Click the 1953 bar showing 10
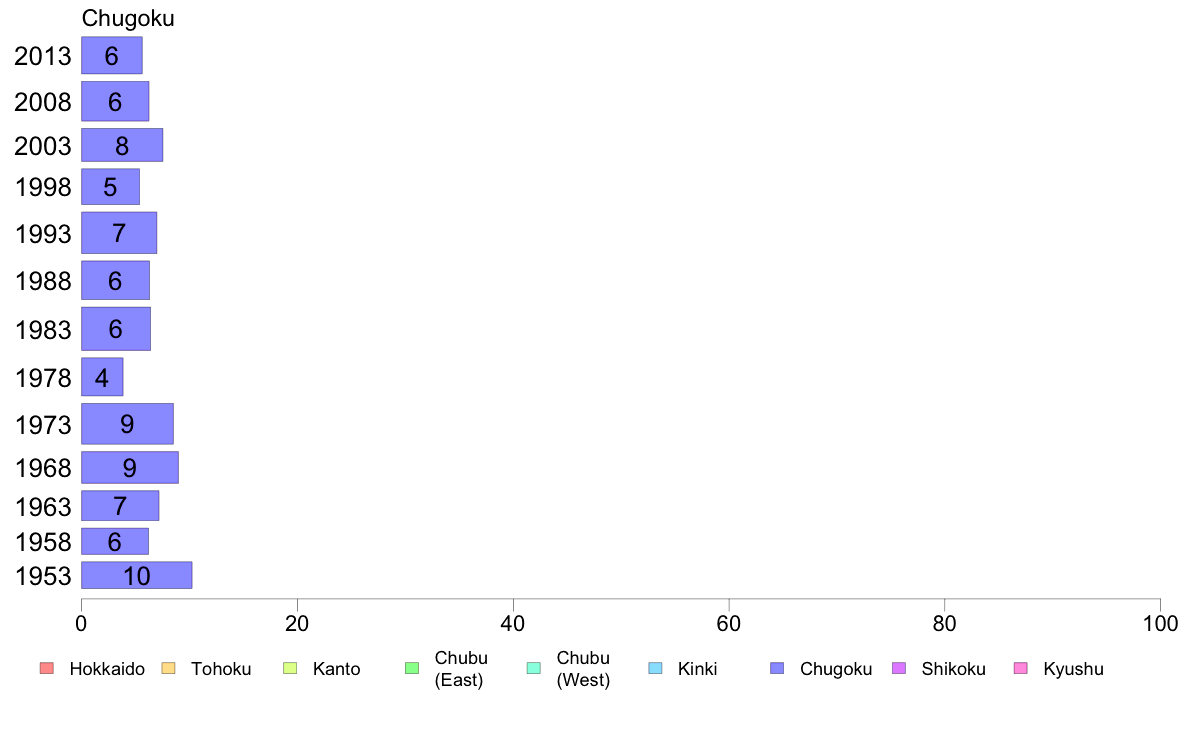This screenshot has width=1188, height=736. pos(136,575)
